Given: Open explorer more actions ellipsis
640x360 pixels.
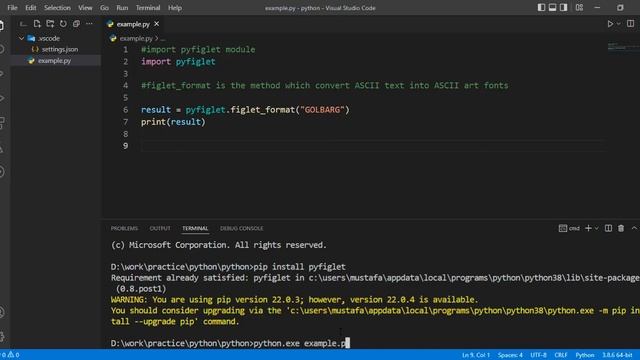Looking at the screenshot, I should tap(89, 24).
